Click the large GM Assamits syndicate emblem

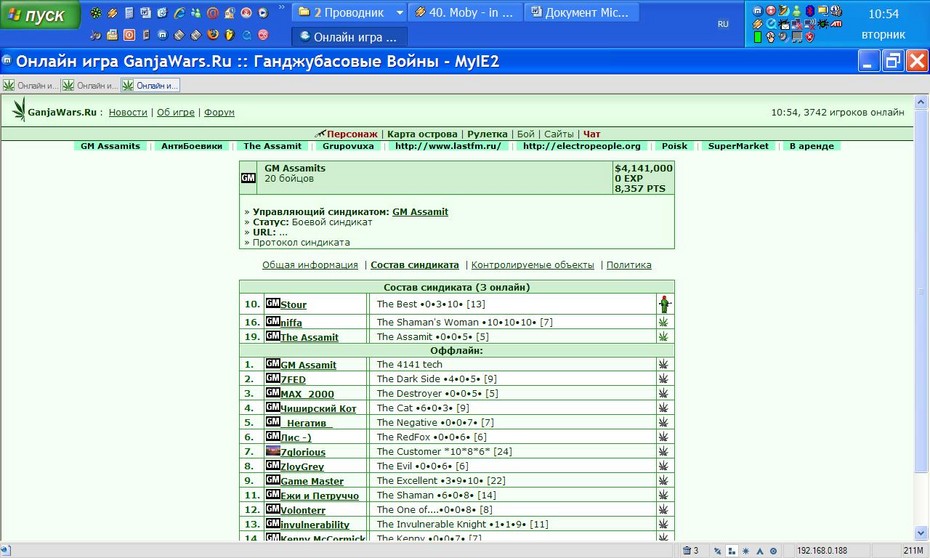[x=248, y=178]
